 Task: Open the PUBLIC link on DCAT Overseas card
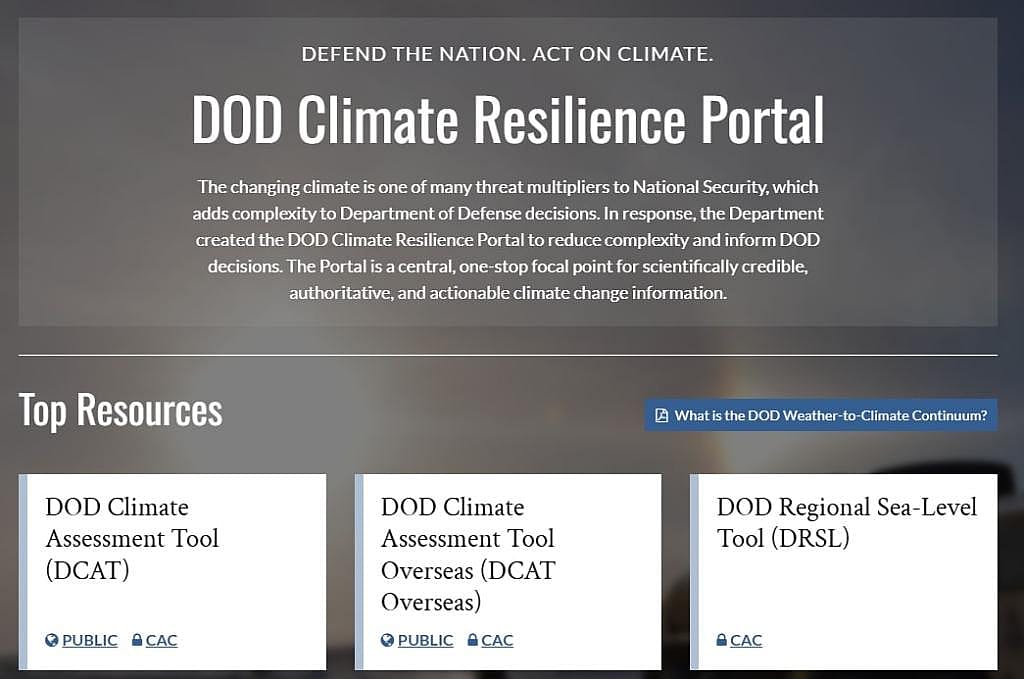pyautogui.click(x=425, y=640)
